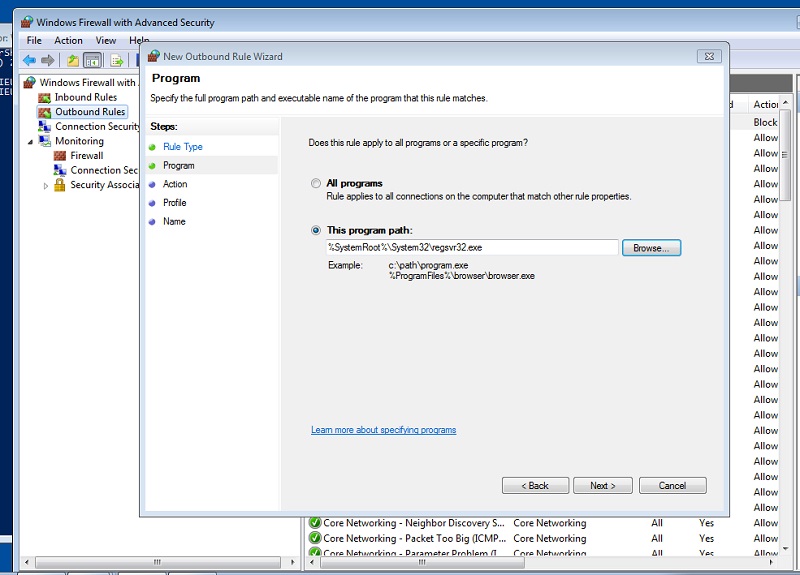
Task: Open the Firewall node under Monitoring
Action: [x=87, y=156]
